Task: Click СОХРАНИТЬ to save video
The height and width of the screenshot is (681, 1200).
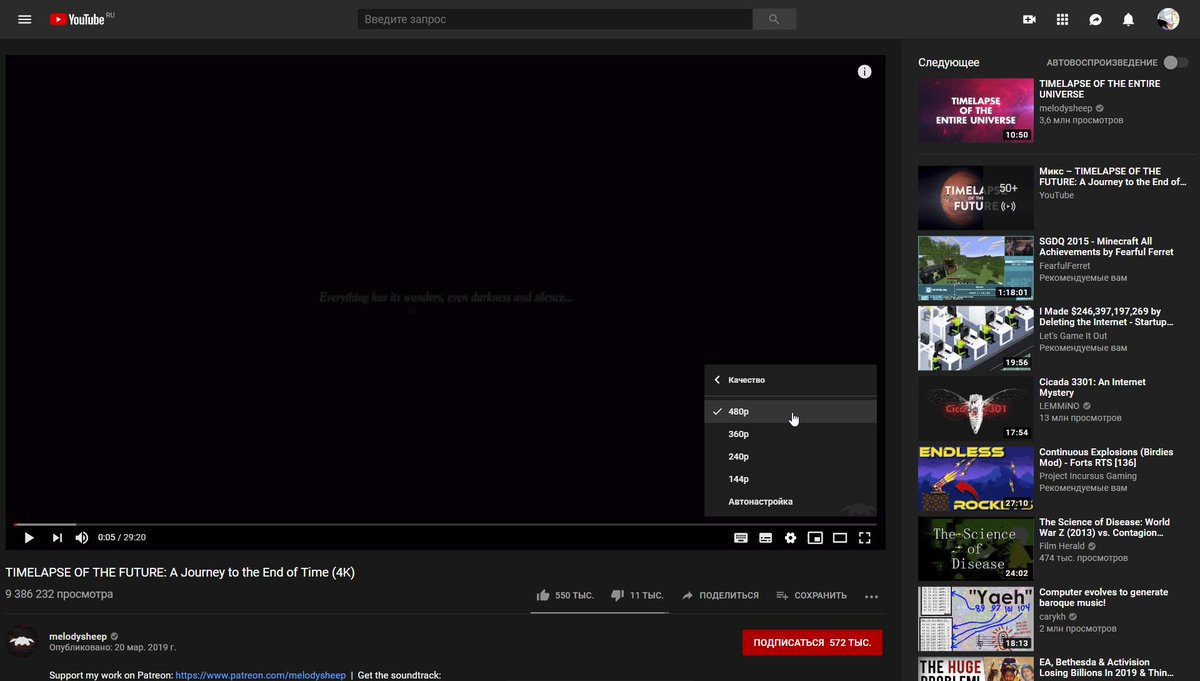Action: (x=812, y=595)
